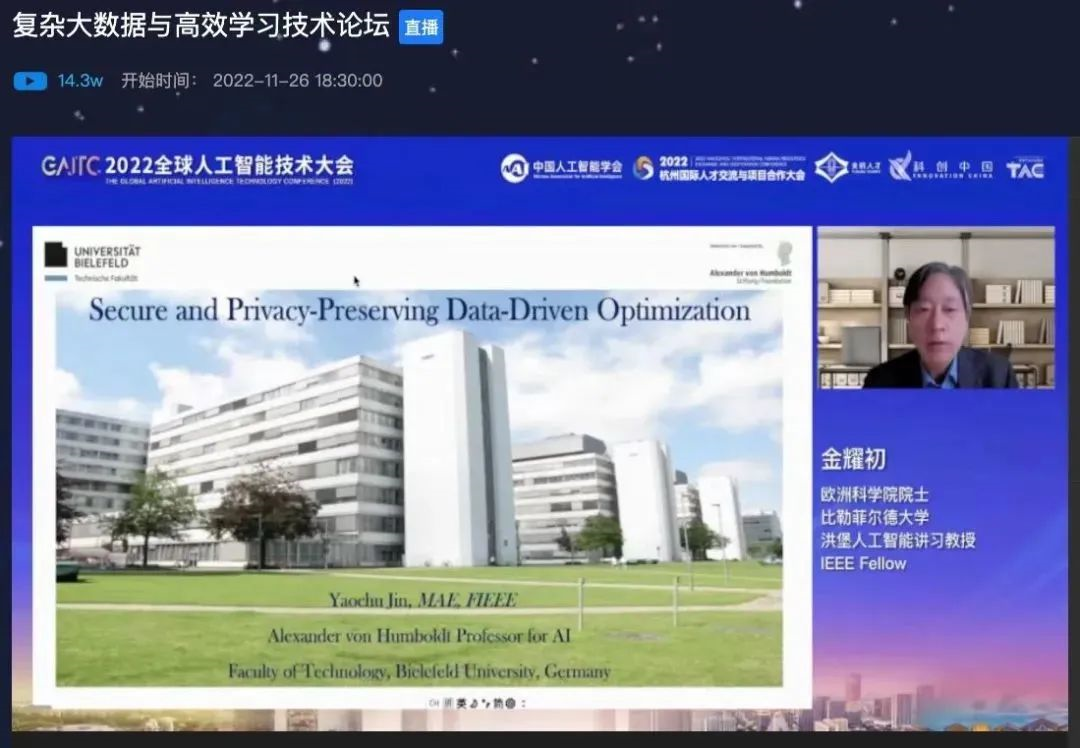Viewport: 1080px width, 748px height.
Task: Click the blue play icon beside view count
Action: click(30, 81)
